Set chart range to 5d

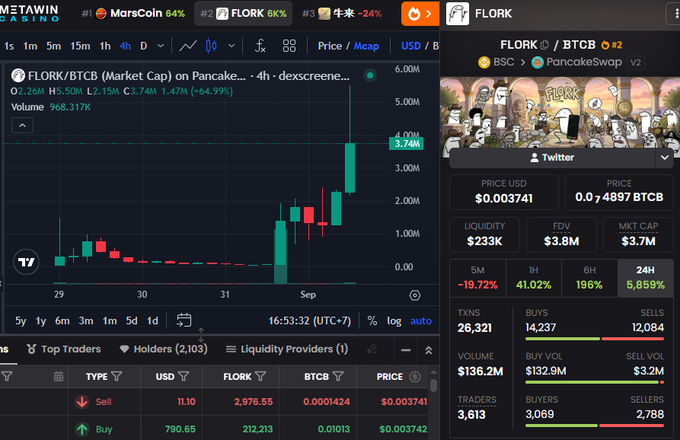131,321
